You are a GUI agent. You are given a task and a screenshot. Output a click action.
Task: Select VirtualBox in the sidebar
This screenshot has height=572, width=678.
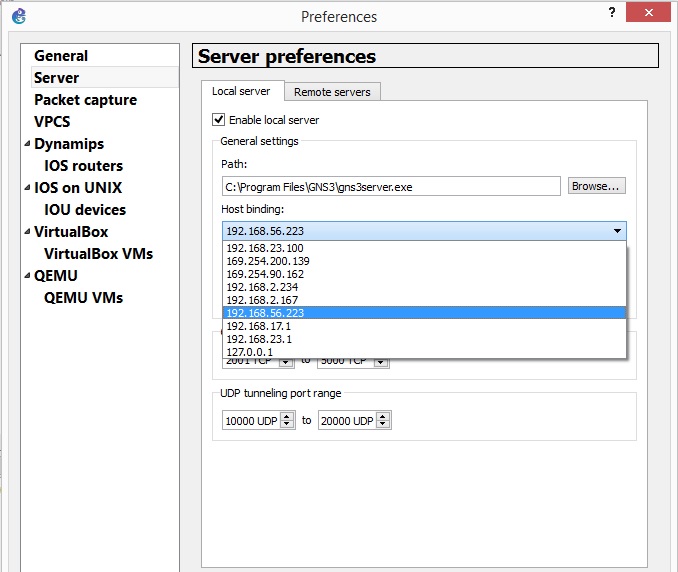(x=71, y=232)
